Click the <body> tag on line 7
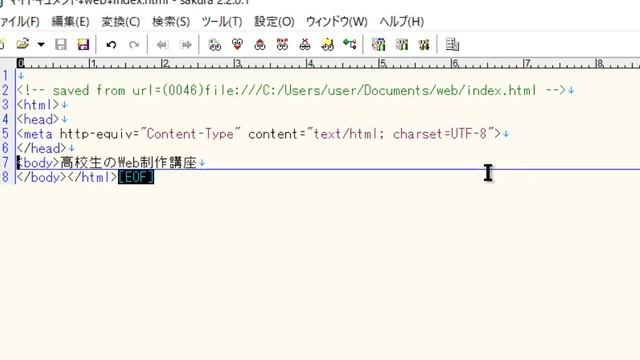Image resolution: width=640 pixels, height=360 pixels. pos(38,162)
